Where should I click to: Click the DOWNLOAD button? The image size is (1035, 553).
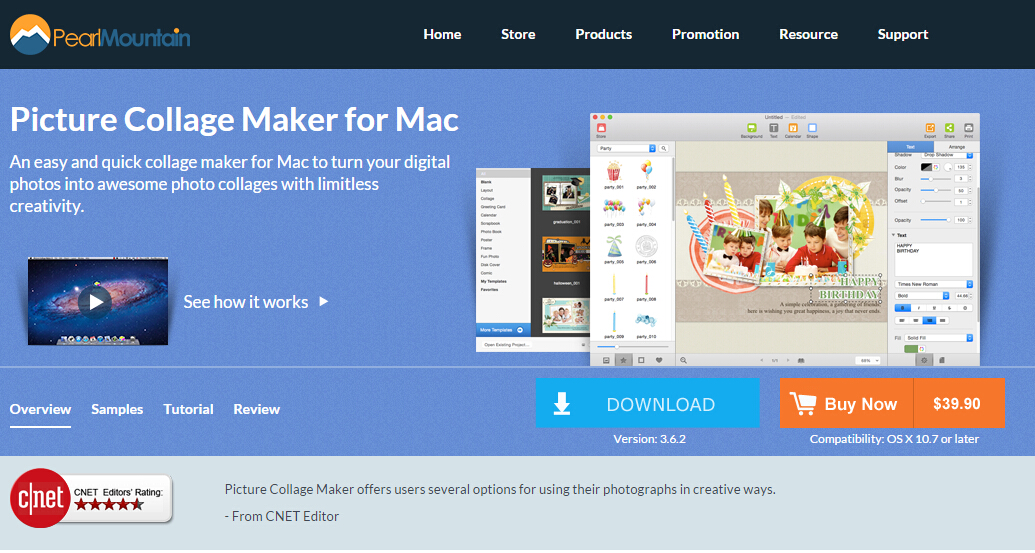(x=648, y=403)
